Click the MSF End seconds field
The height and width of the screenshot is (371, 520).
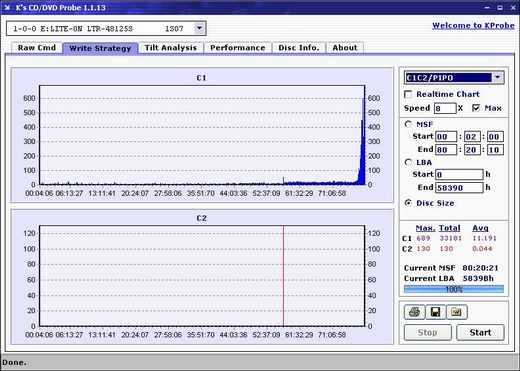[472, 150]
